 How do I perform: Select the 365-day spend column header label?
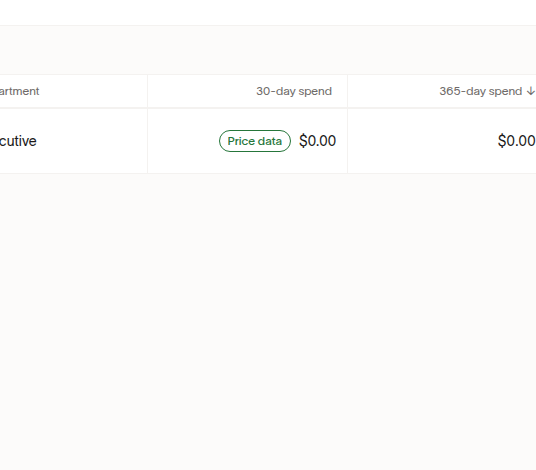(481, 91)
